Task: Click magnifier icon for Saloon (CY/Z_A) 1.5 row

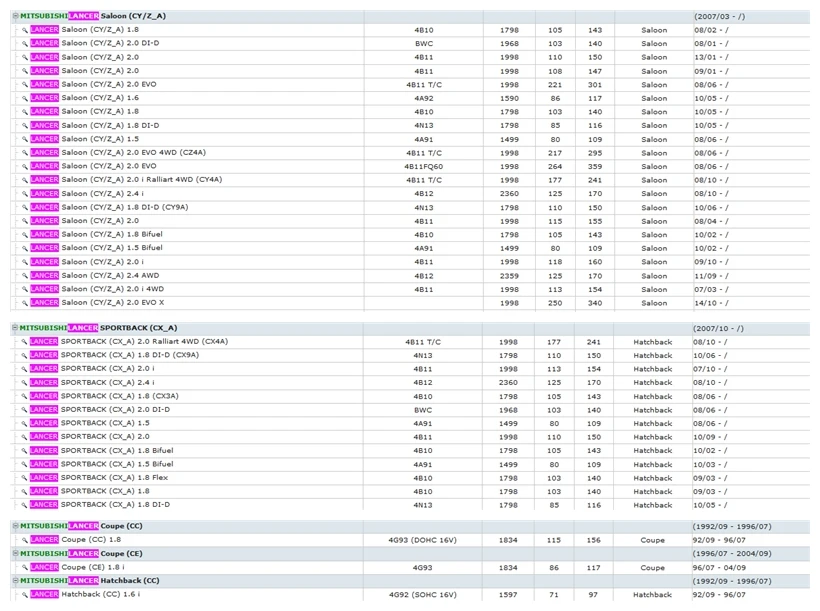Action: click(25, 139)
